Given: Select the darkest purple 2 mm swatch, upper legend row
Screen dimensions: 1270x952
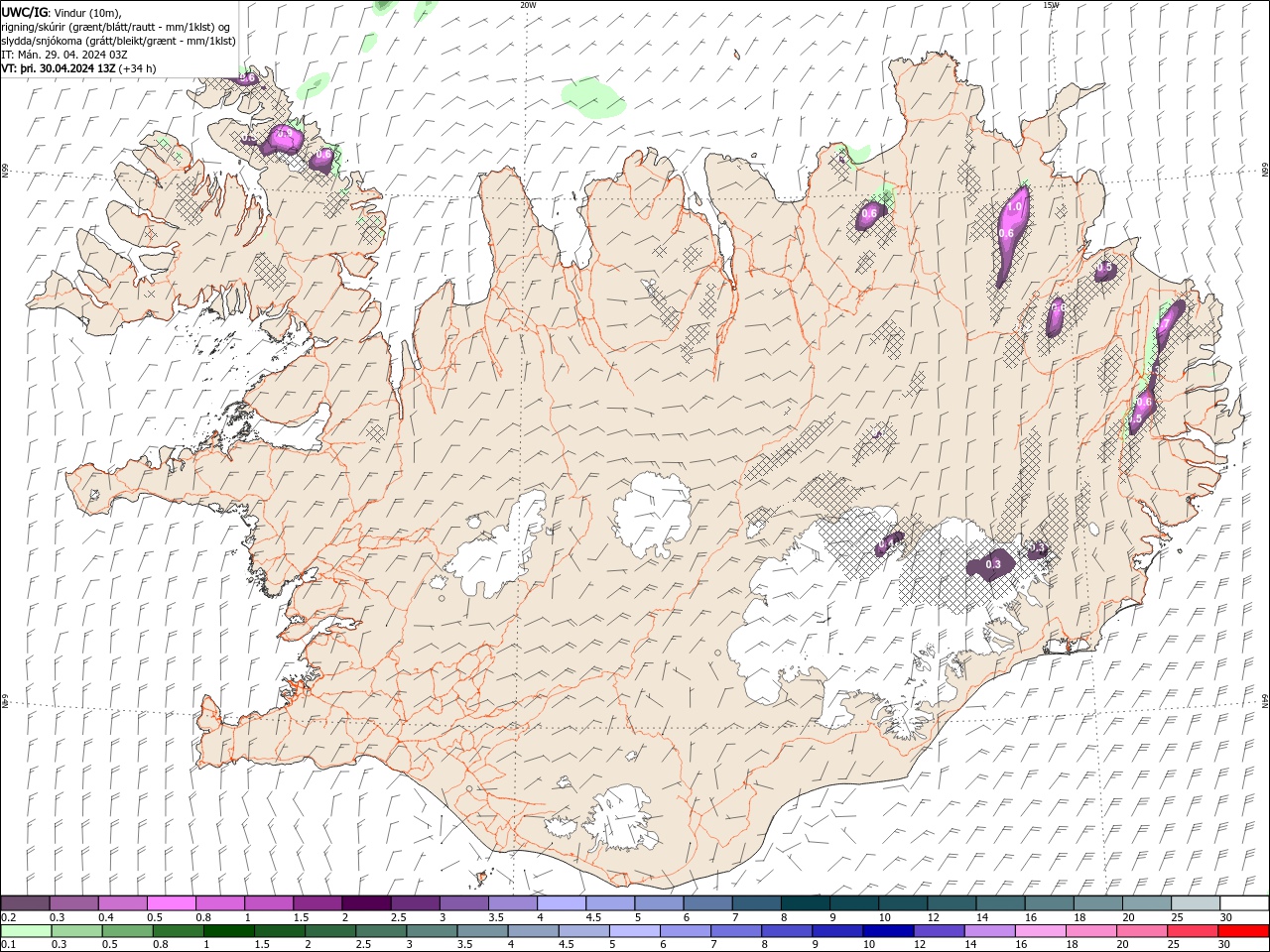Looking at the screenshot, I should [366, 903].
